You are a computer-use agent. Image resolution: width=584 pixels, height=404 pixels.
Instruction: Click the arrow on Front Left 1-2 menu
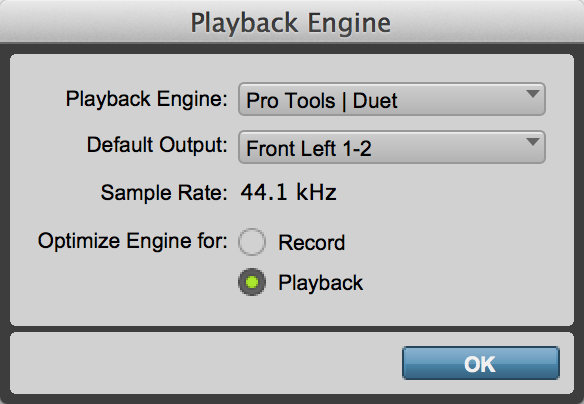click(x=533, y=142)
